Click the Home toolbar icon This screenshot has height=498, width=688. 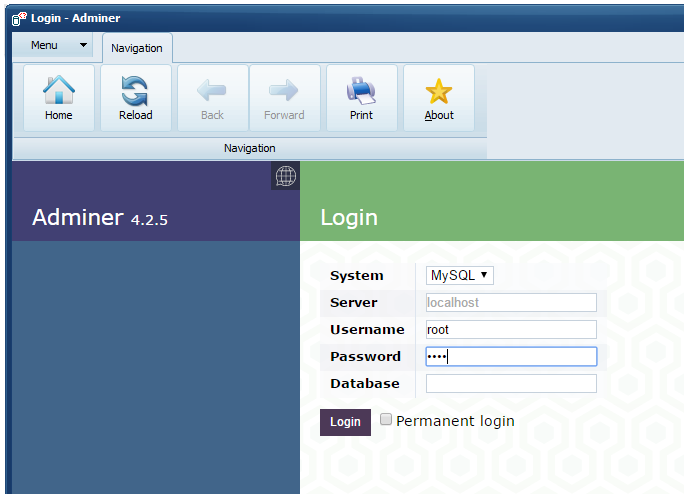pos(59,98)
